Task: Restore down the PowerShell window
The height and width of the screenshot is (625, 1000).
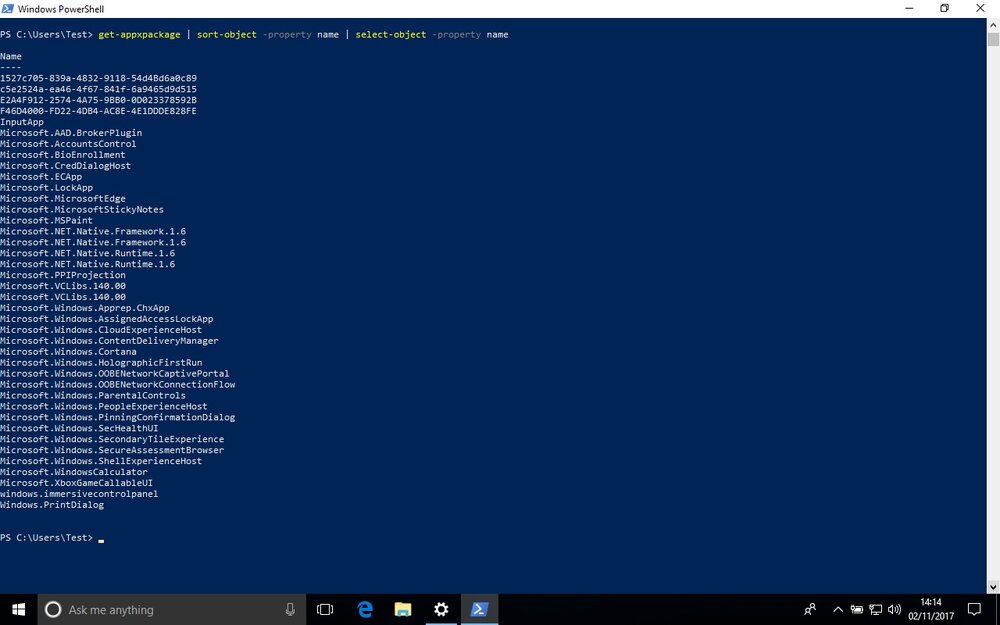Action: pyautogui.click(x=945, y=8)
